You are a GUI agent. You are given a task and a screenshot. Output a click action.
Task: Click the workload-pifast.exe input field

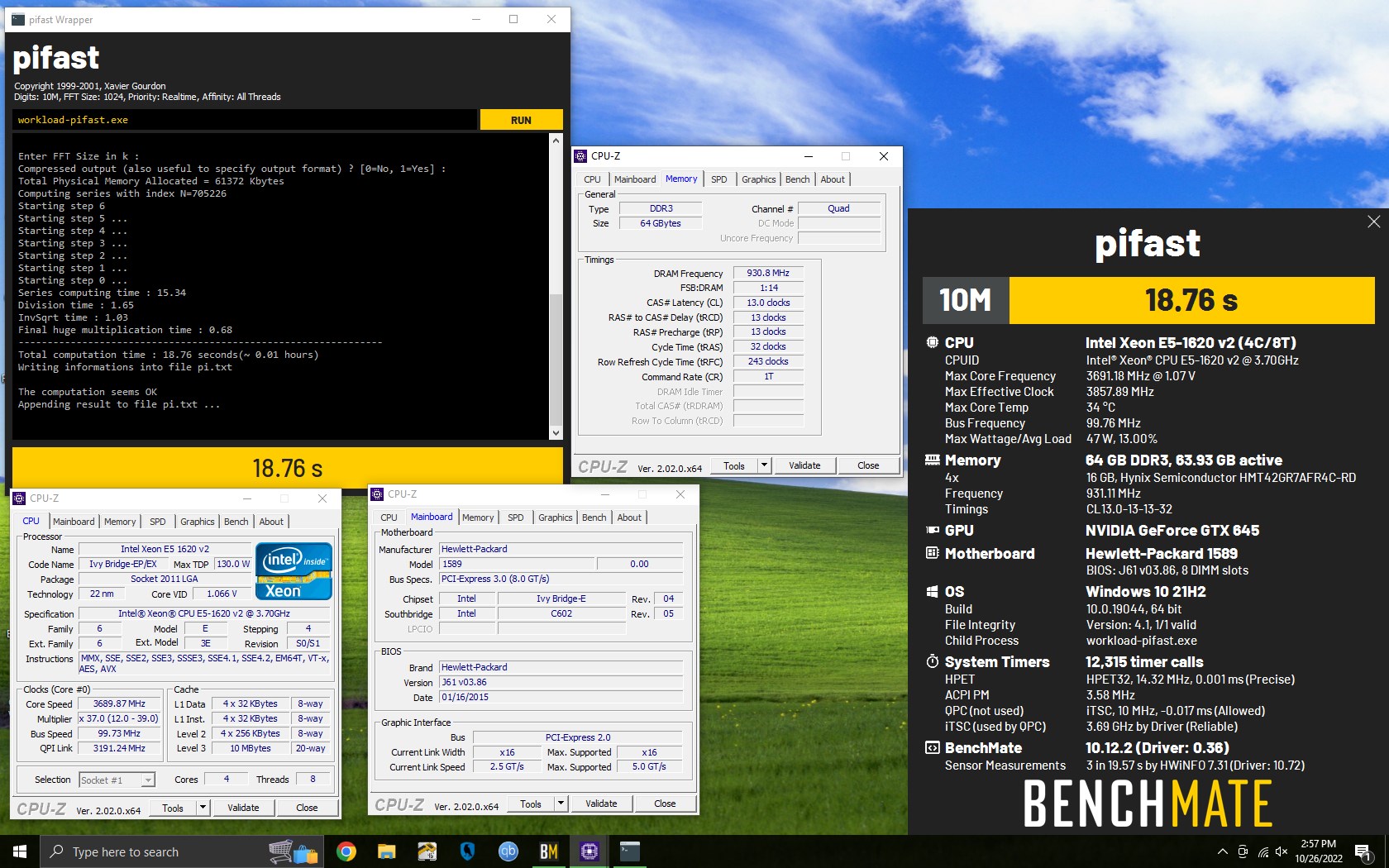tap(245, 120)
